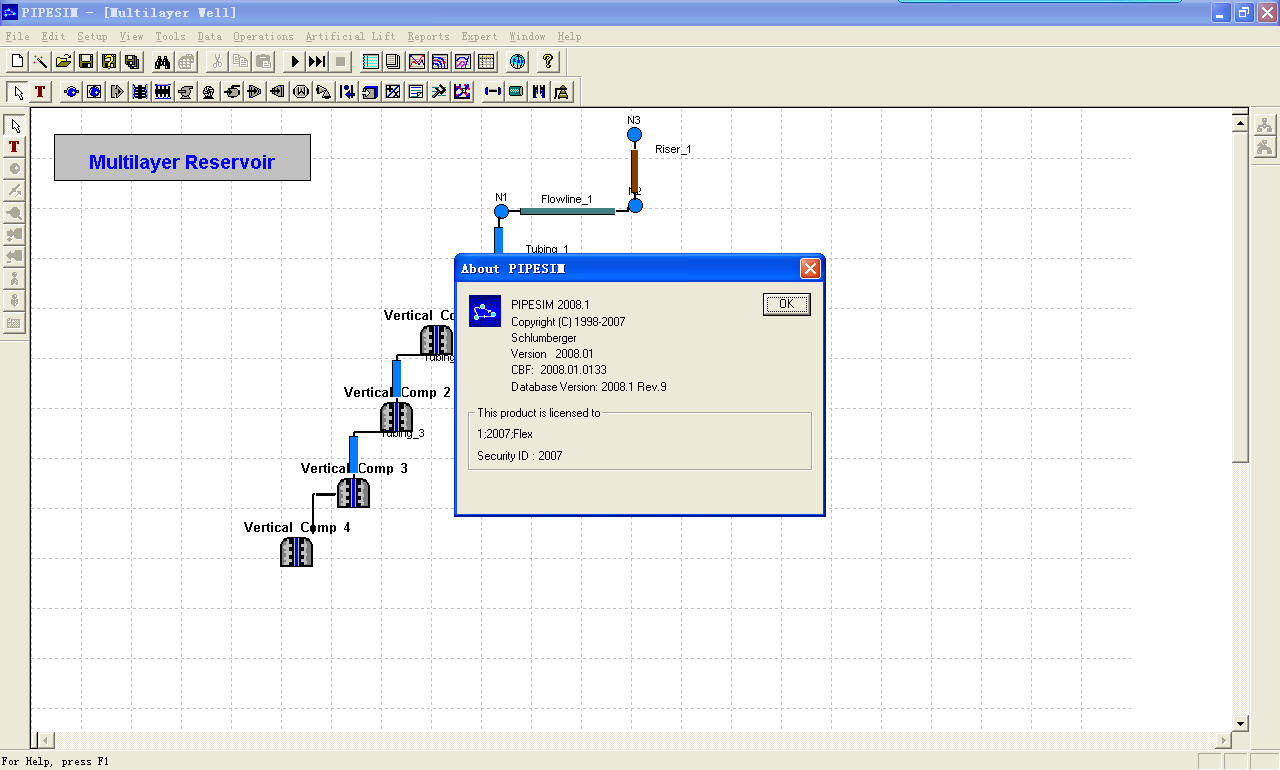Click the blue PIPESIM icon in About dialog
Screen dimensions: 1280x770
485,311
